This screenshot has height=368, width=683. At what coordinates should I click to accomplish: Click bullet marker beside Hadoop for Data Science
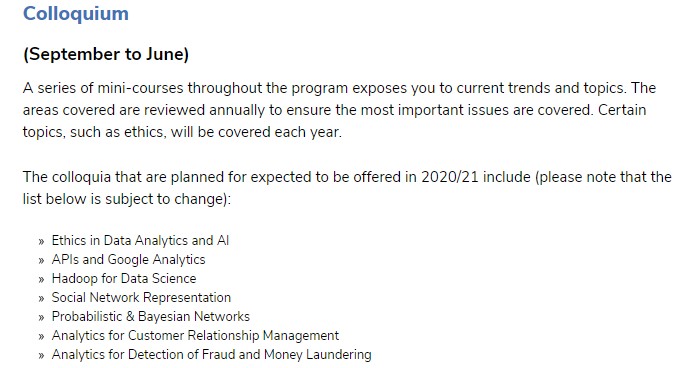coord(41,280)
